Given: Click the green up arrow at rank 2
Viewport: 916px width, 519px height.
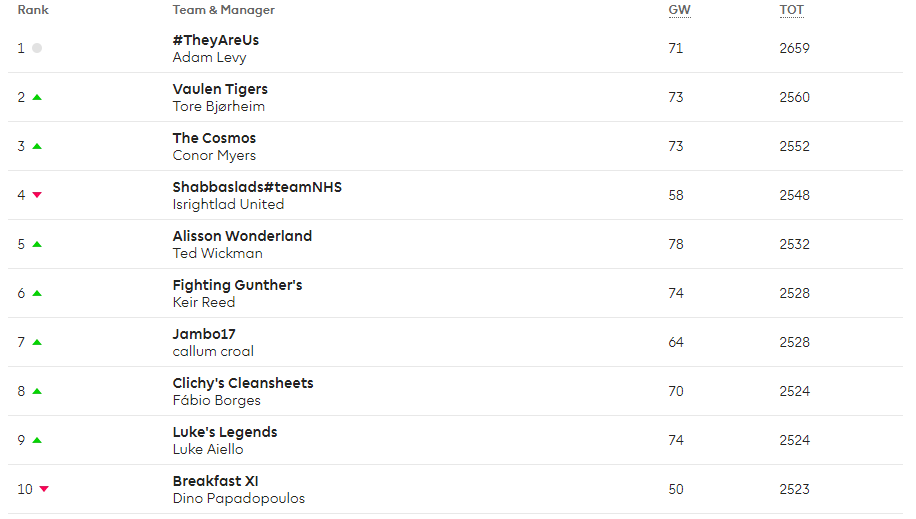Looking at the screenshot, I should (37, 97).
